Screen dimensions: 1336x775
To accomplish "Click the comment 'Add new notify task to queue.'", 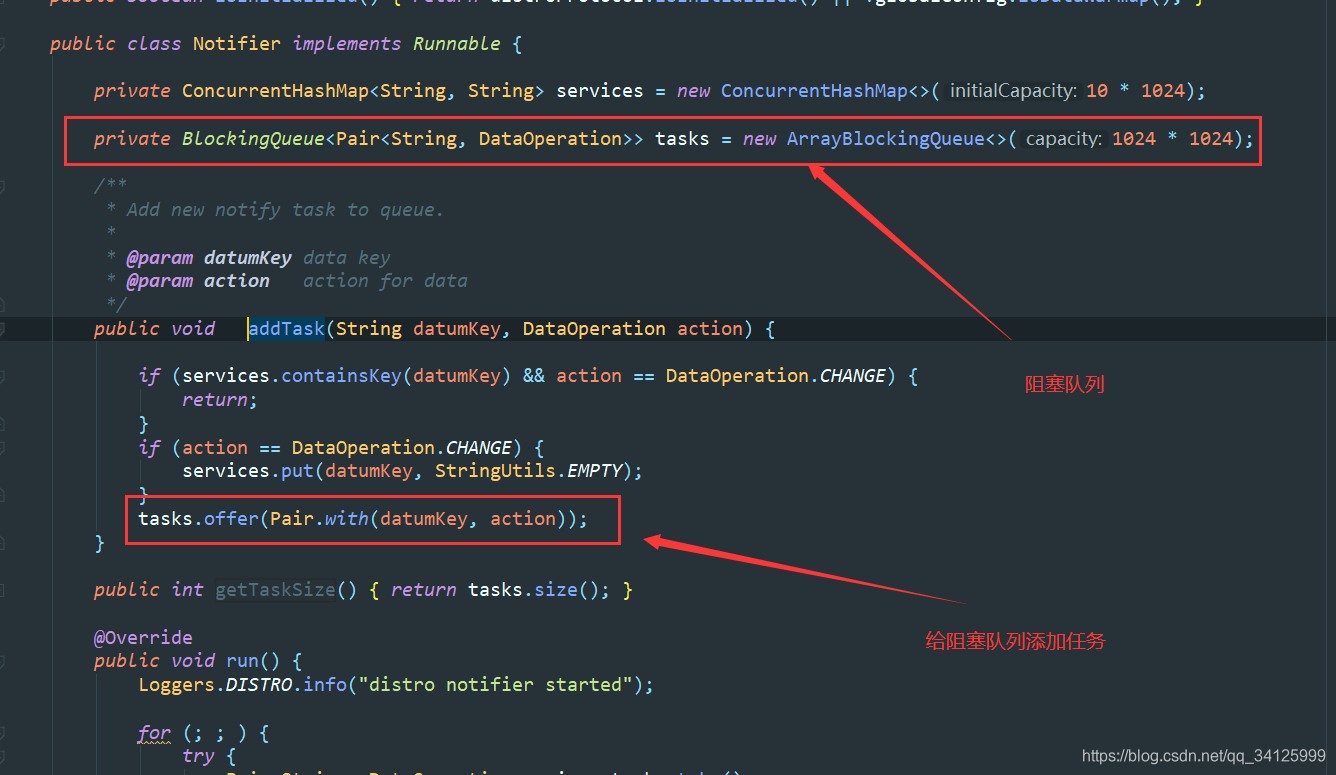I will [x=285, y=210].
